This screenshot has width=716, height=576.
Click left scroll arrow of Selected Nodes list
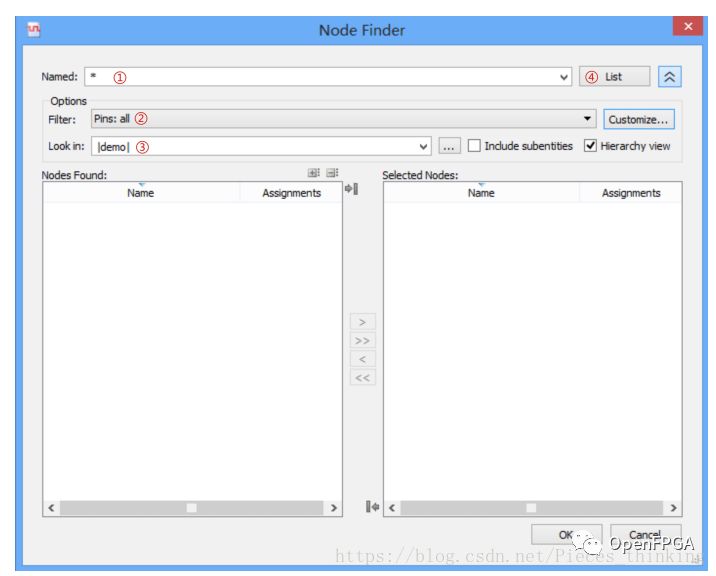click(392, 508)
